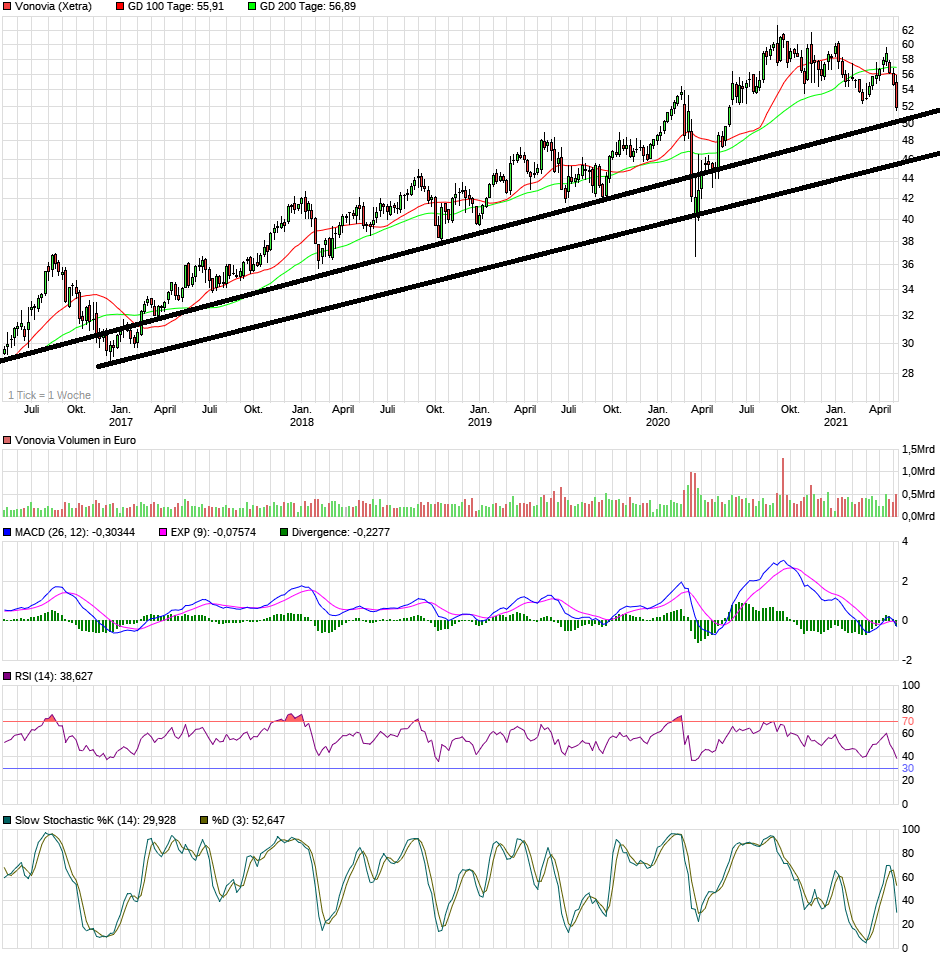Select the 'Vonovia (Xetra)' legend label
Screen dimensions: 940x958
tap(53, 7)
